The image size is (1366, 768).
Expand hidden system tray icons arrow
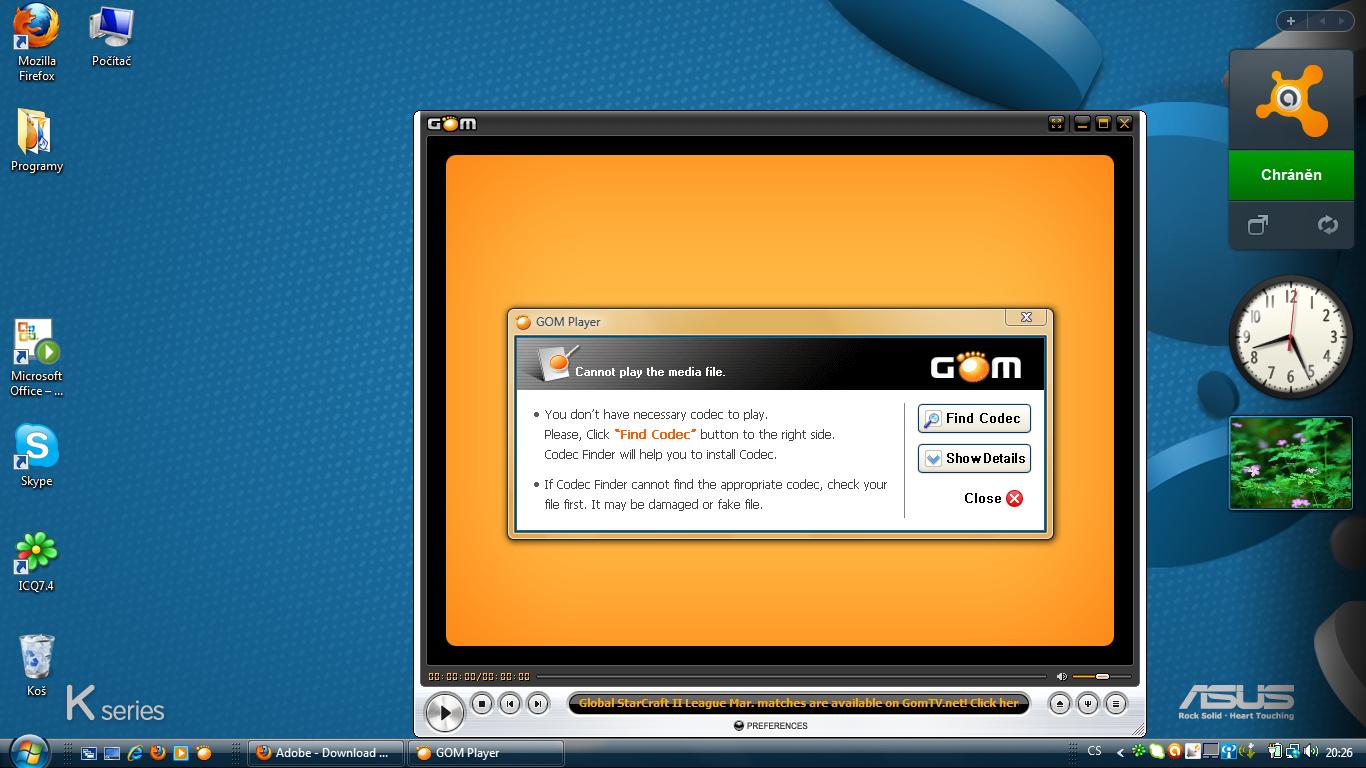1120,752
